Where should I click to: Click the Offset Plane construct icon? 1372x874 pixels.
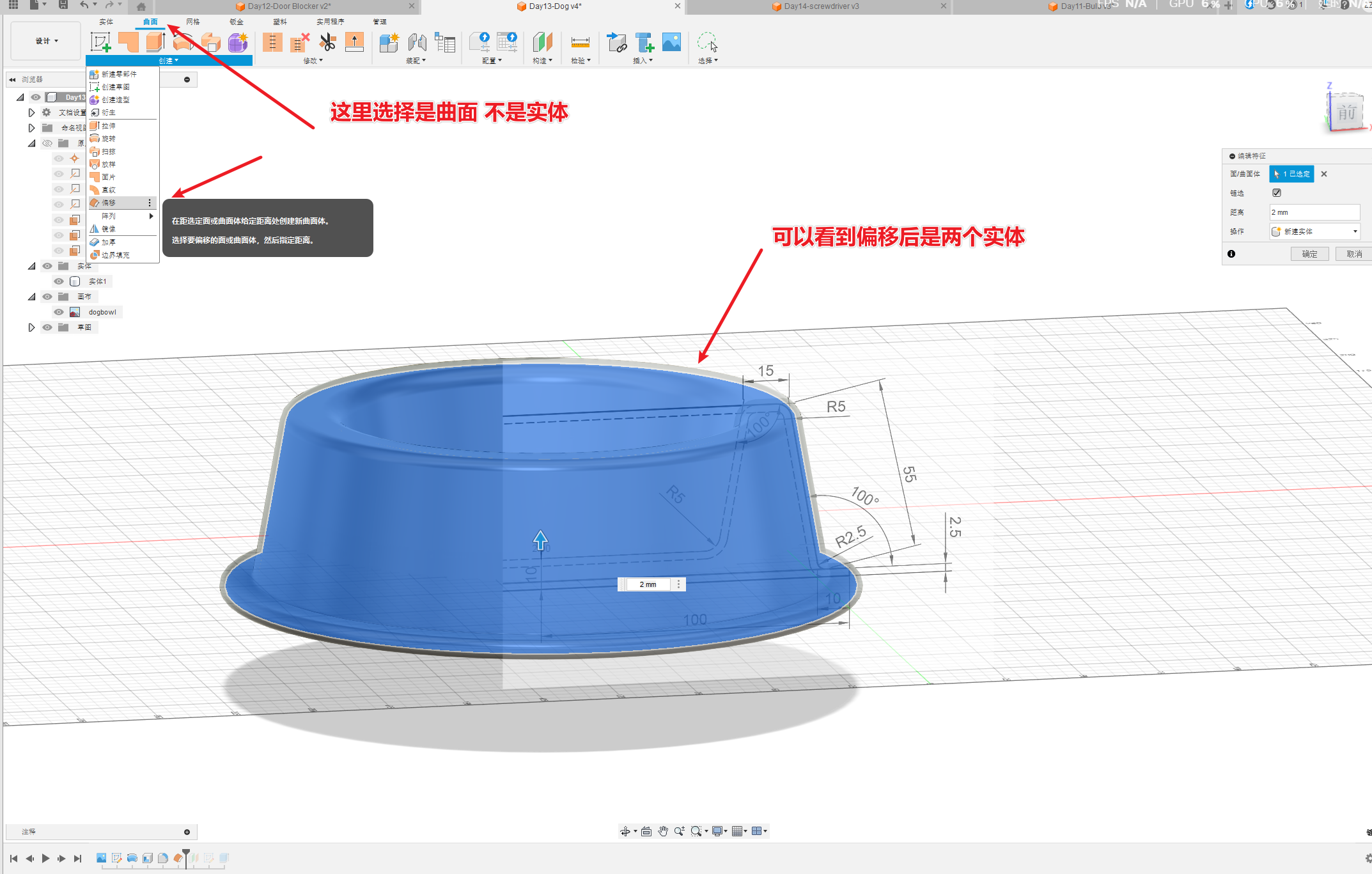click(x=542, y=42)
